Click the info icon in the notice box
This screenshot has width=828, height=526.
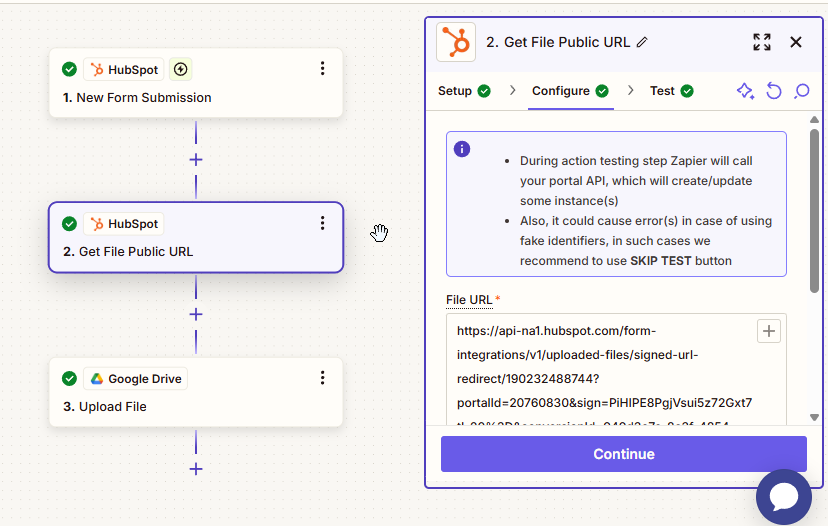click(462, 149)
